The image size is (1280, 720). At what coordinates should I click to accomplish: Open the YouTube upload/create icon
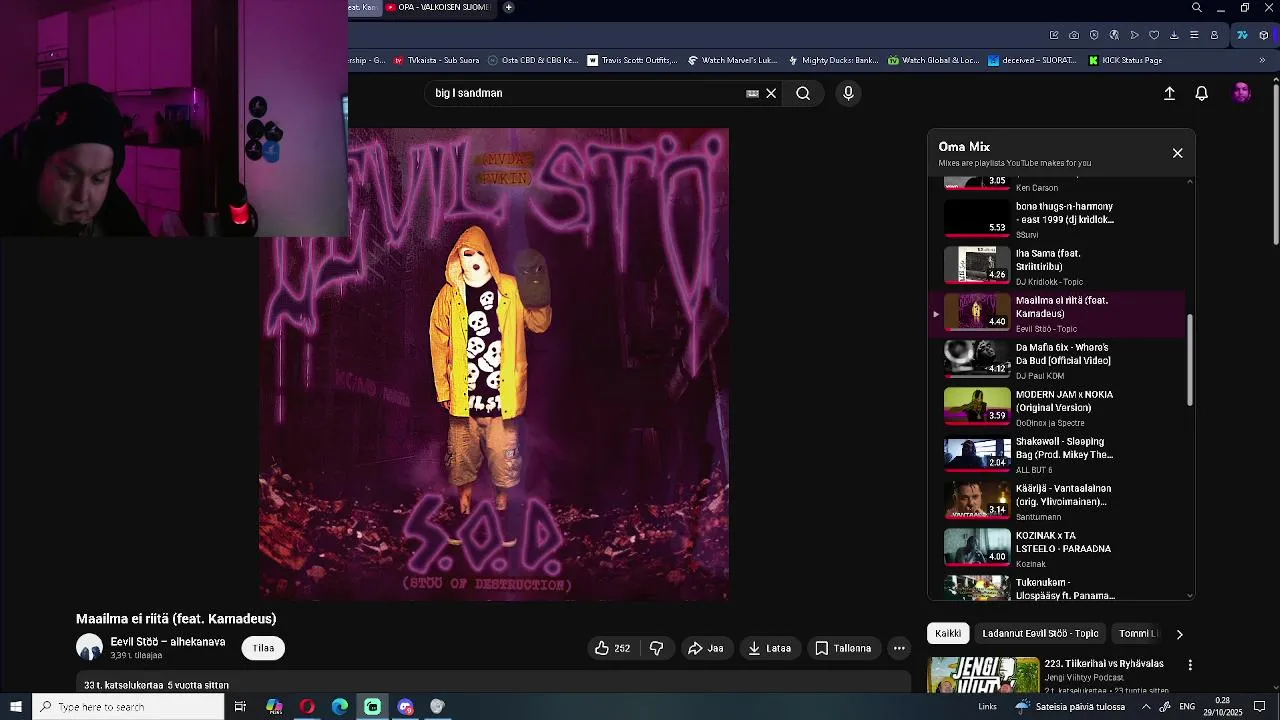point(1169,93)
